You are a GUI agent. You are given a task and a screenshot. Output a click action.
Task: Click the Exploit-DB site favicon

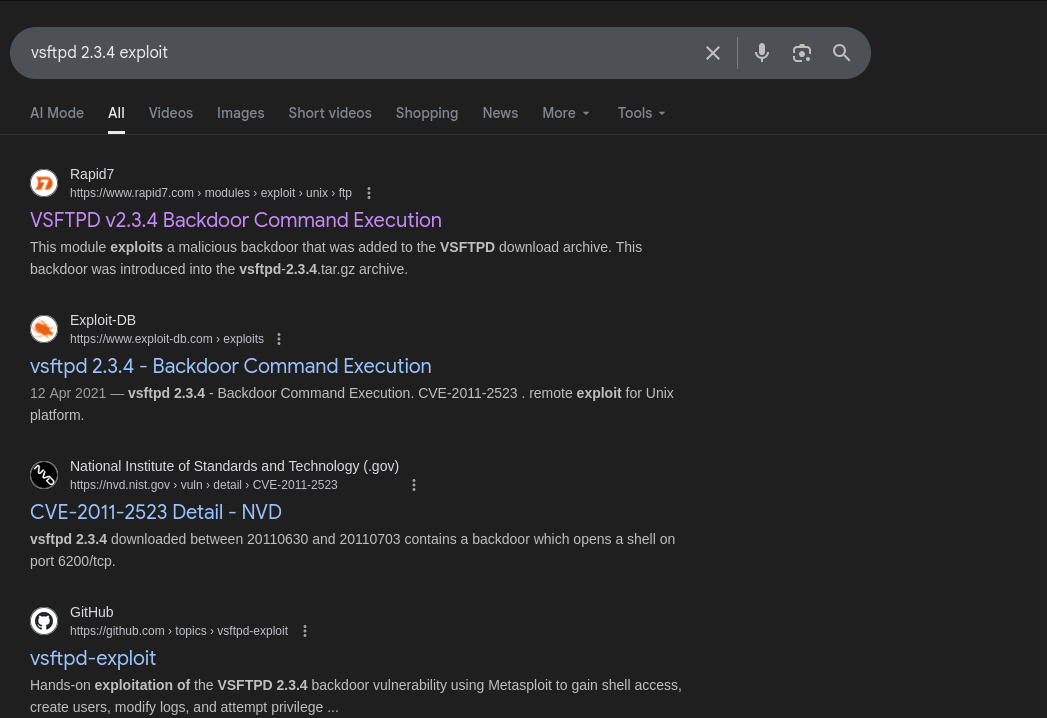(44, 329)
